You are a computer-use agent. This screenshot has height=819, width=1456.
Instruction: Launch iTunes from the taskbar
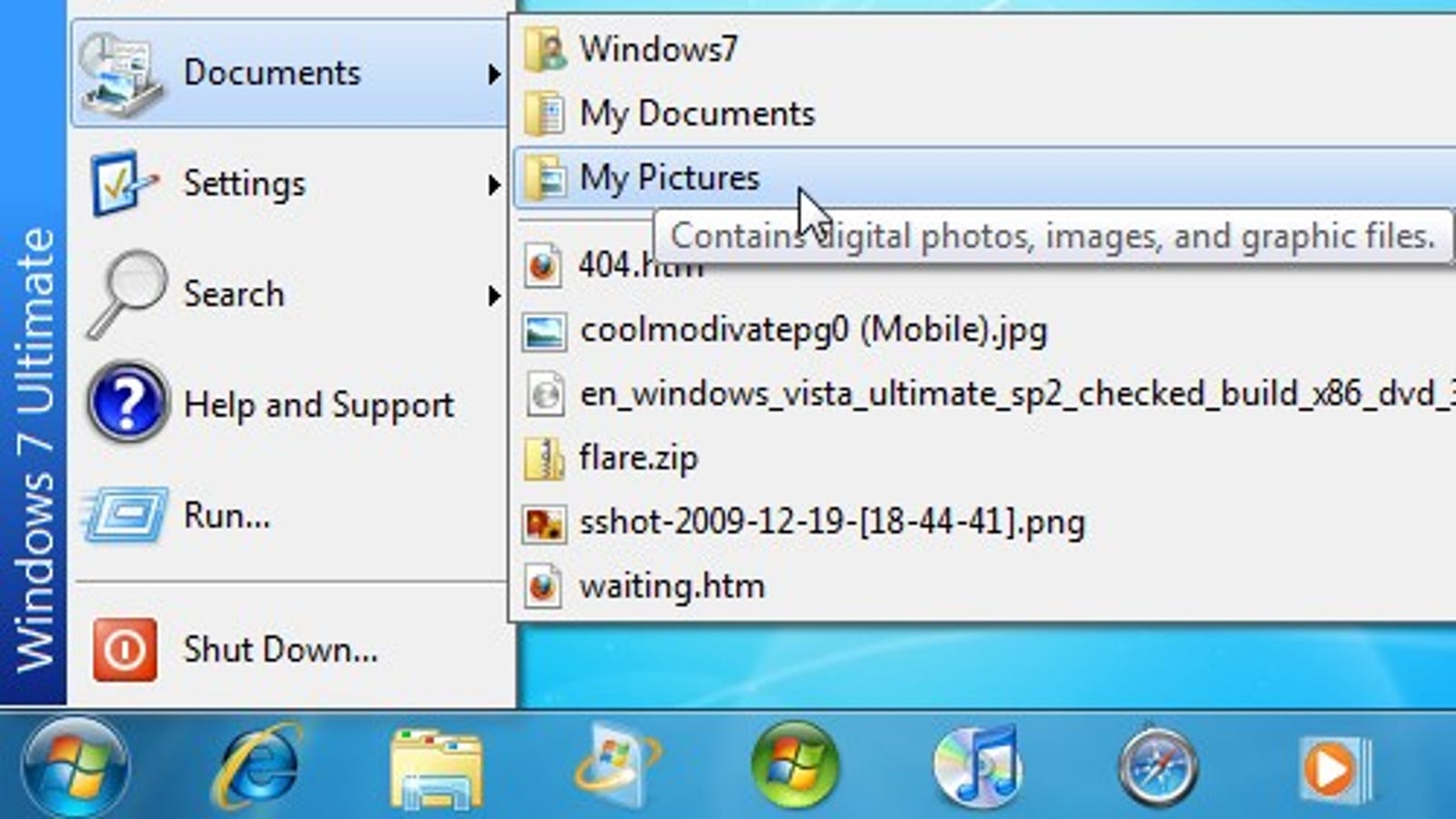[976, 766]
